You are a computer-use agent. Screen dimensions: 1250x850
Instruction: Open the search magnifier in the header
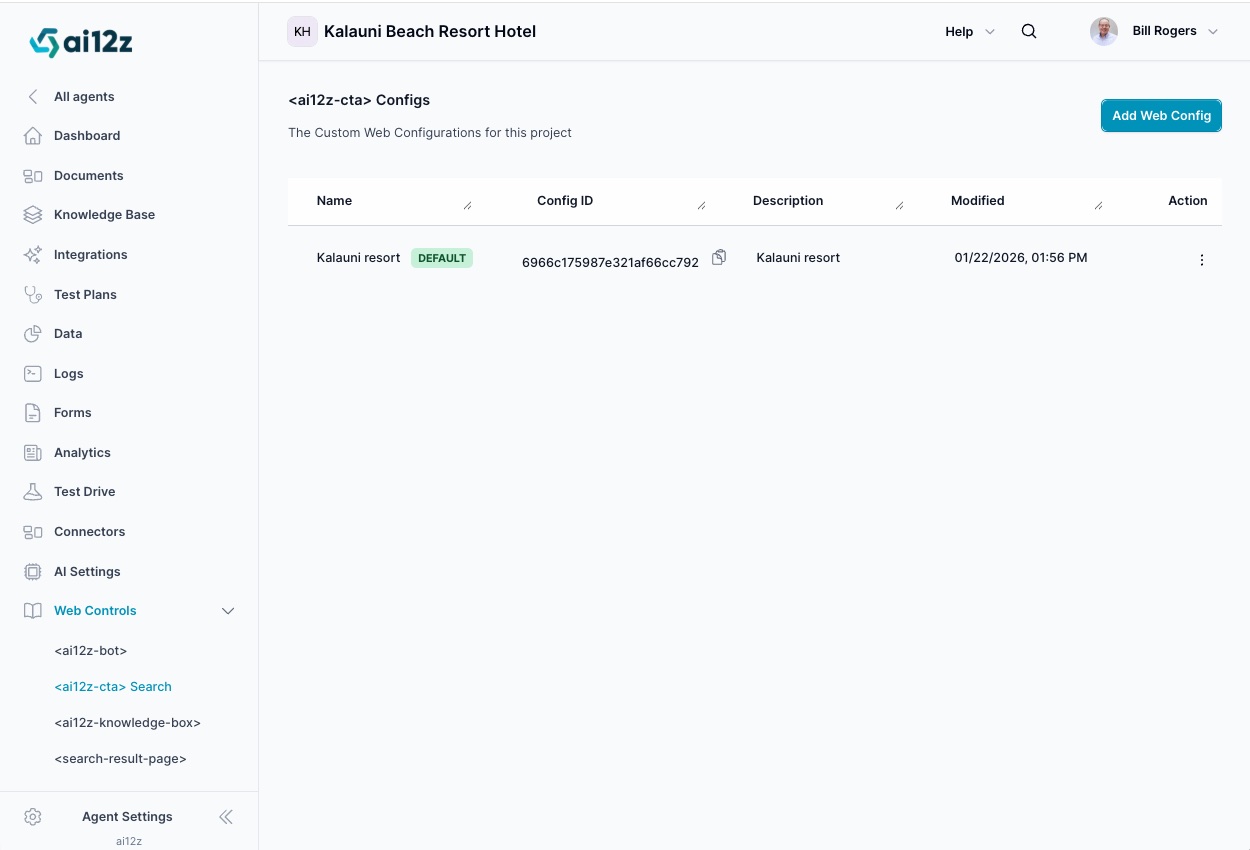coord(1029,31)
